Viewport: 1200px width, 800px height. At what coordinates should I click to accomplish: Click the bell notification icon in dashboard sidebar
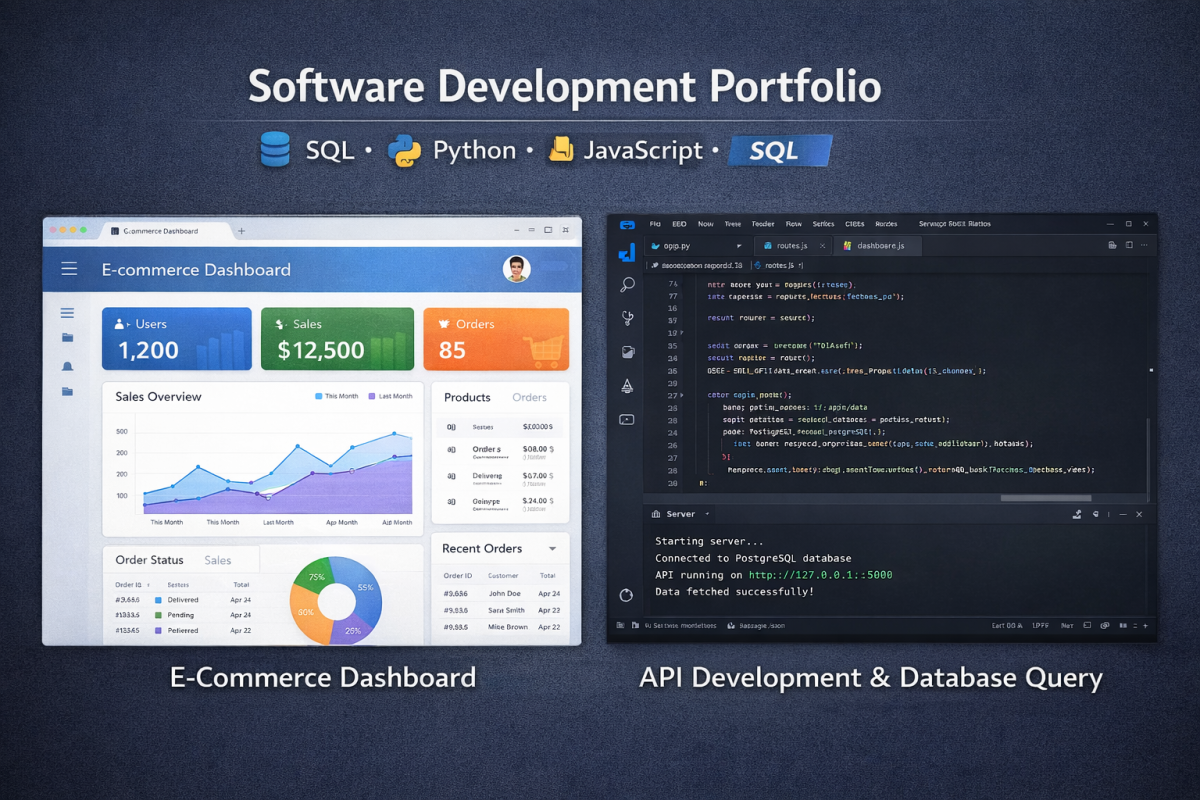[x=67, y=366]
